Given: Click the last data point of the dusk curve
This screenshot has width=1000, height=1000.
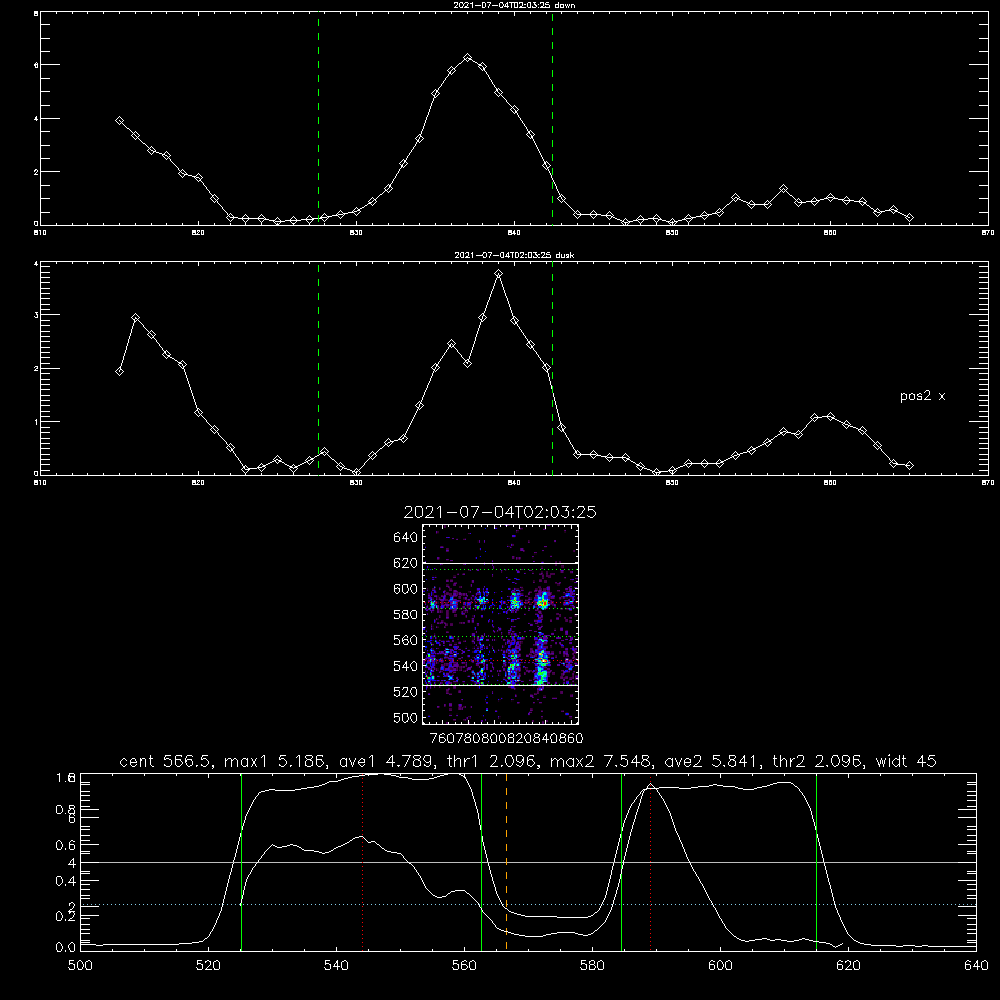Looking at the screenshot, I should [x=909, y=466].
